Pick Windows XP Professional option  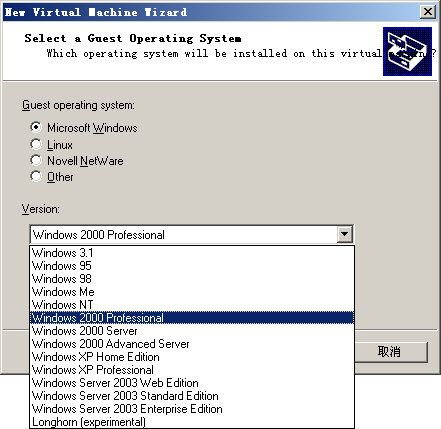click(x=192, y=370)
